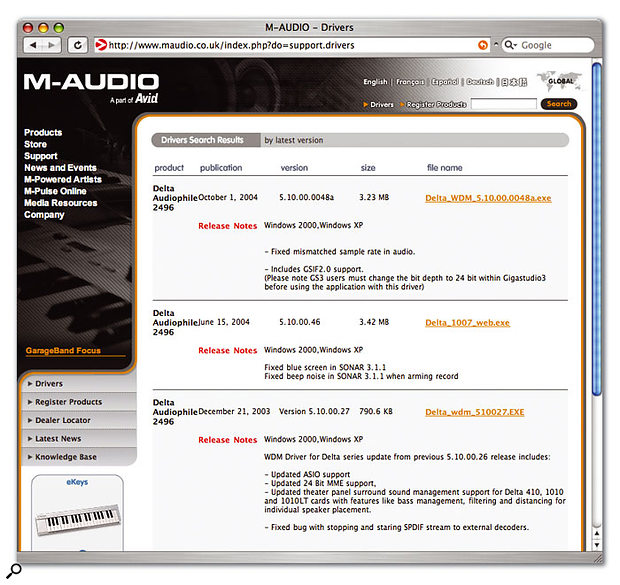This screenshot has height=585, width=620.
Task: Download Delta_WDM_5.10.00.0048a.exe
Action: coord(488,198)
